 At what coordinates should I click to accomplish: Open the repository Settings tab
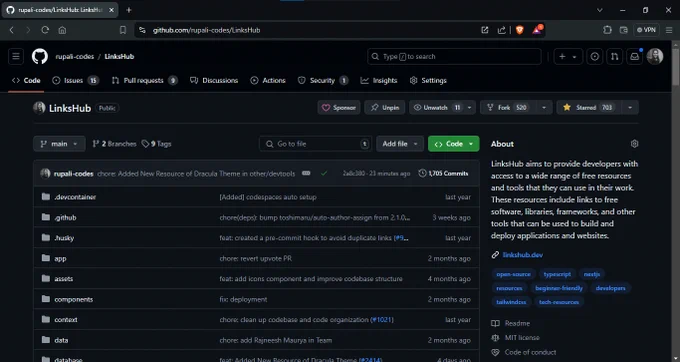coord(428,81)
